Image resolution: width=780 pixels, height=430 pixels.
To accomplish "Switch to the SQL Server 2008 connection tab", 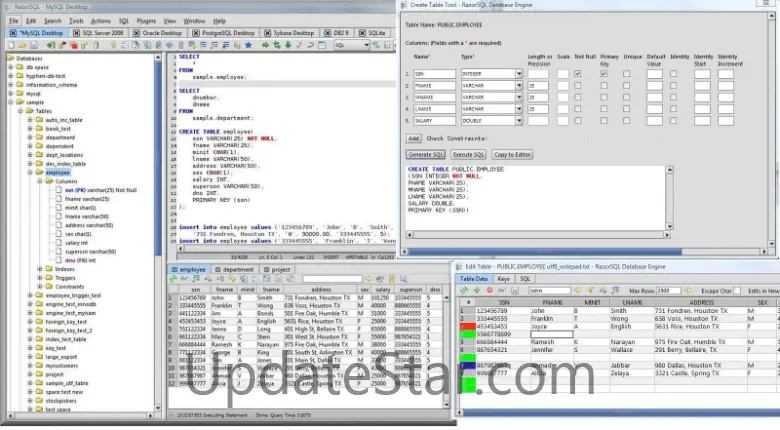I will click(98, 33).
